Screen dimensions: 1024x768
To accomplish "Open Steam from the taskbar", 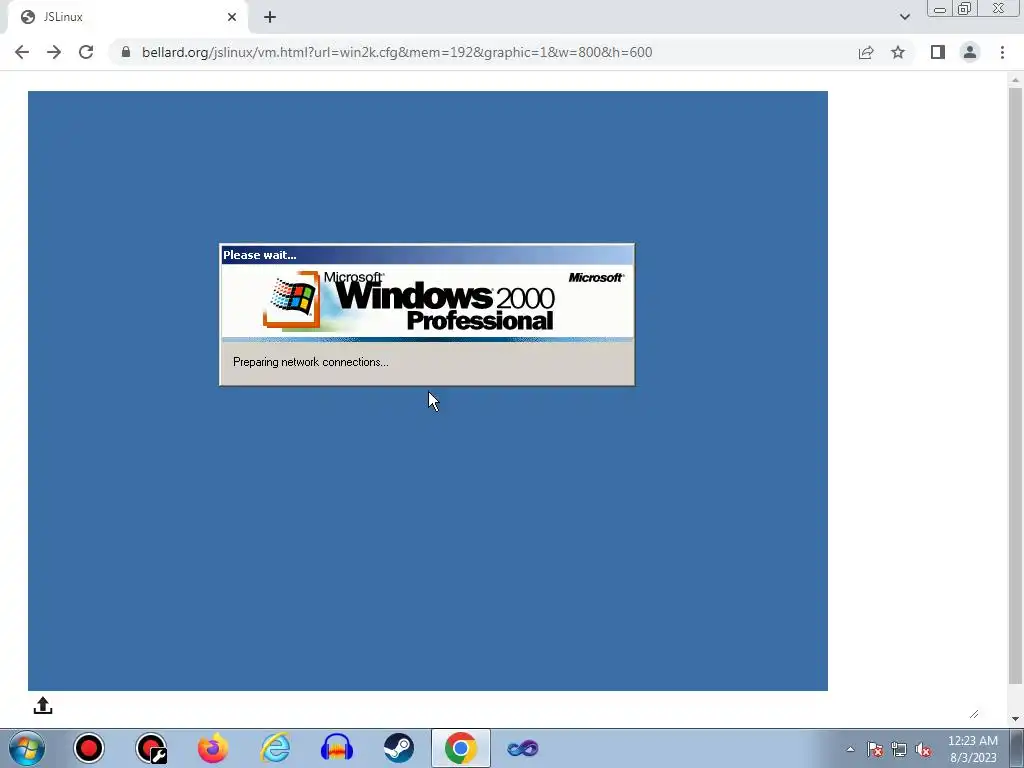I will [x=398, y=748].
